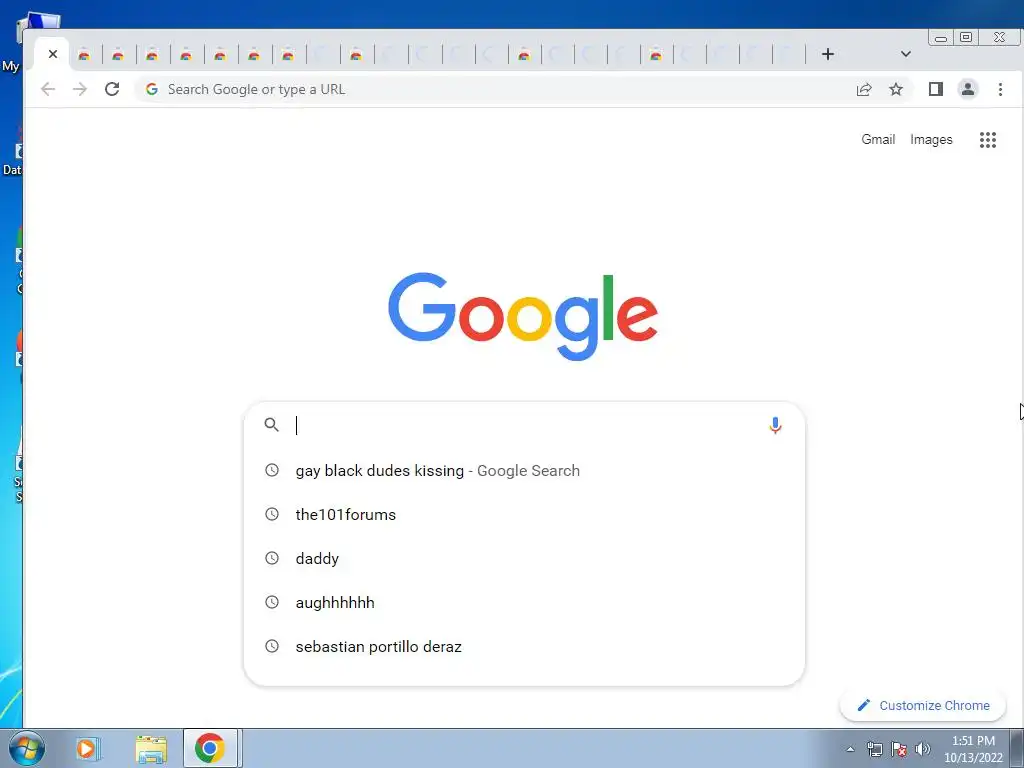Open the taskbar clock showing 1:51 PM
This screenshot has width=1024, height=768.
tap(973, 749)
